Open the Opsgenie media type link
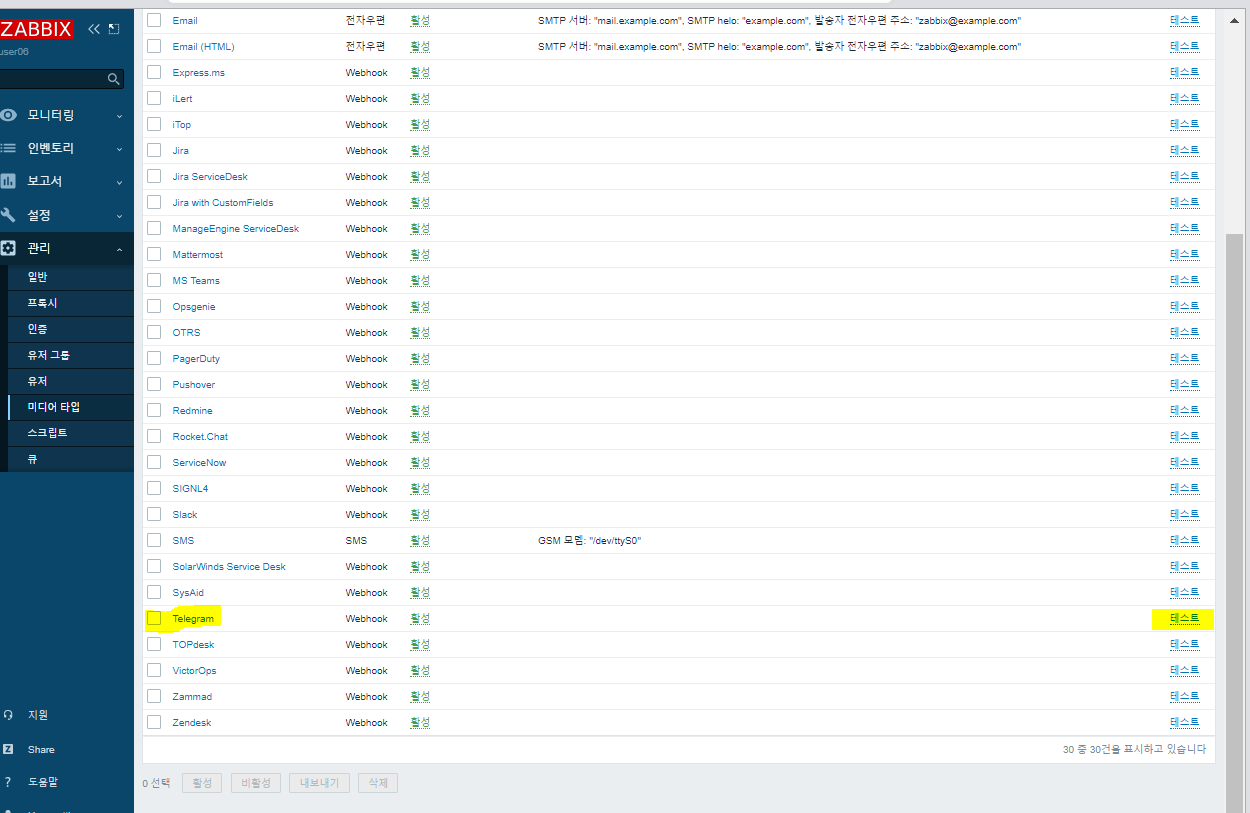Screen dimensions: 1250x813 point(194,307)
